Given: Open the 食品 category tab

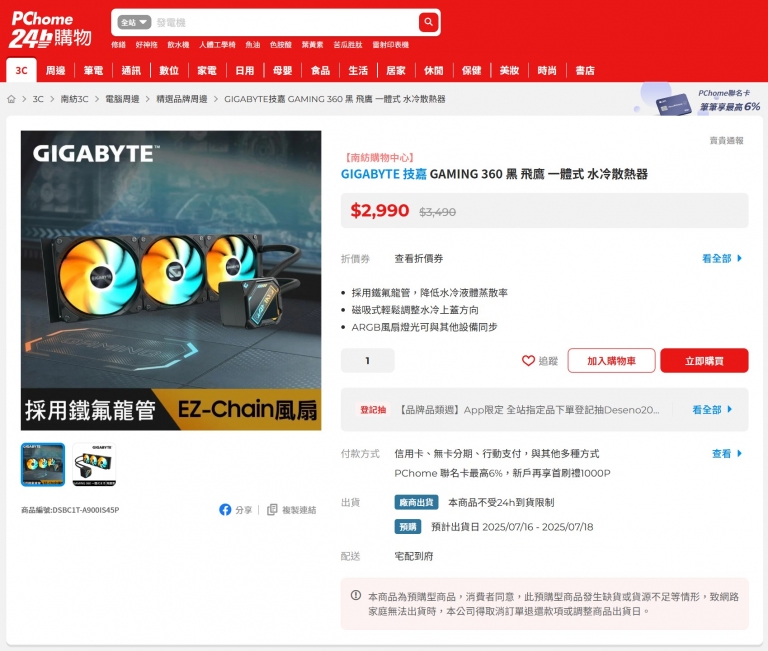Looking at the screenshot, I should click(320, 71).
